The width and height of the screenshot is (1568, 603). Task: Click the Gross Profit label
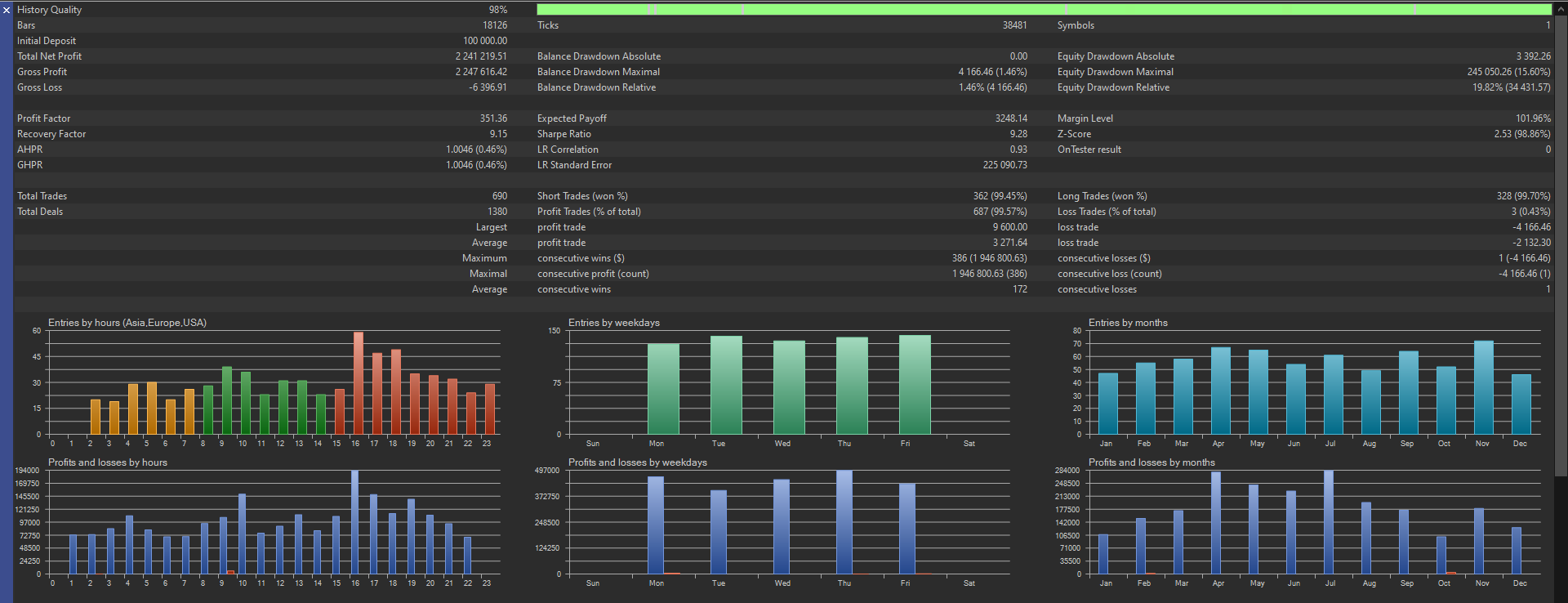tap(42, 72)
